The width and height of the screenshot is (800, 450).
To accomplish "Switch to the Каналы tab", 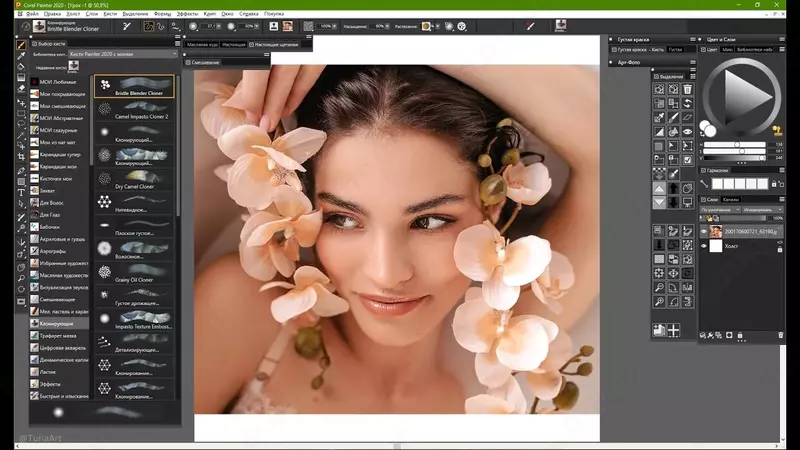I will [x=731, y=199].
